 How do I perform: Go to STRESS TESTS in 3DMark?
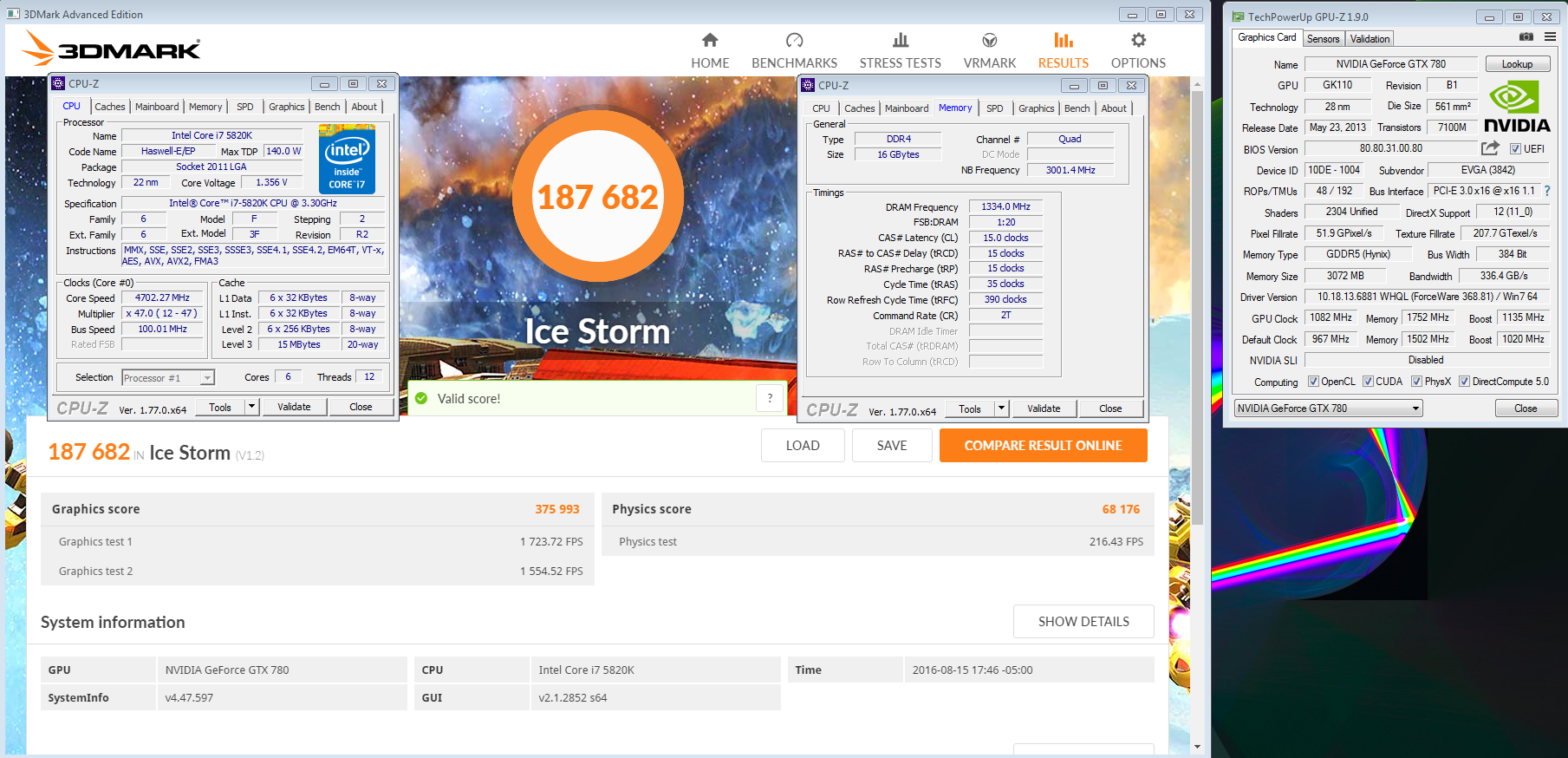(x=900, y=50)
